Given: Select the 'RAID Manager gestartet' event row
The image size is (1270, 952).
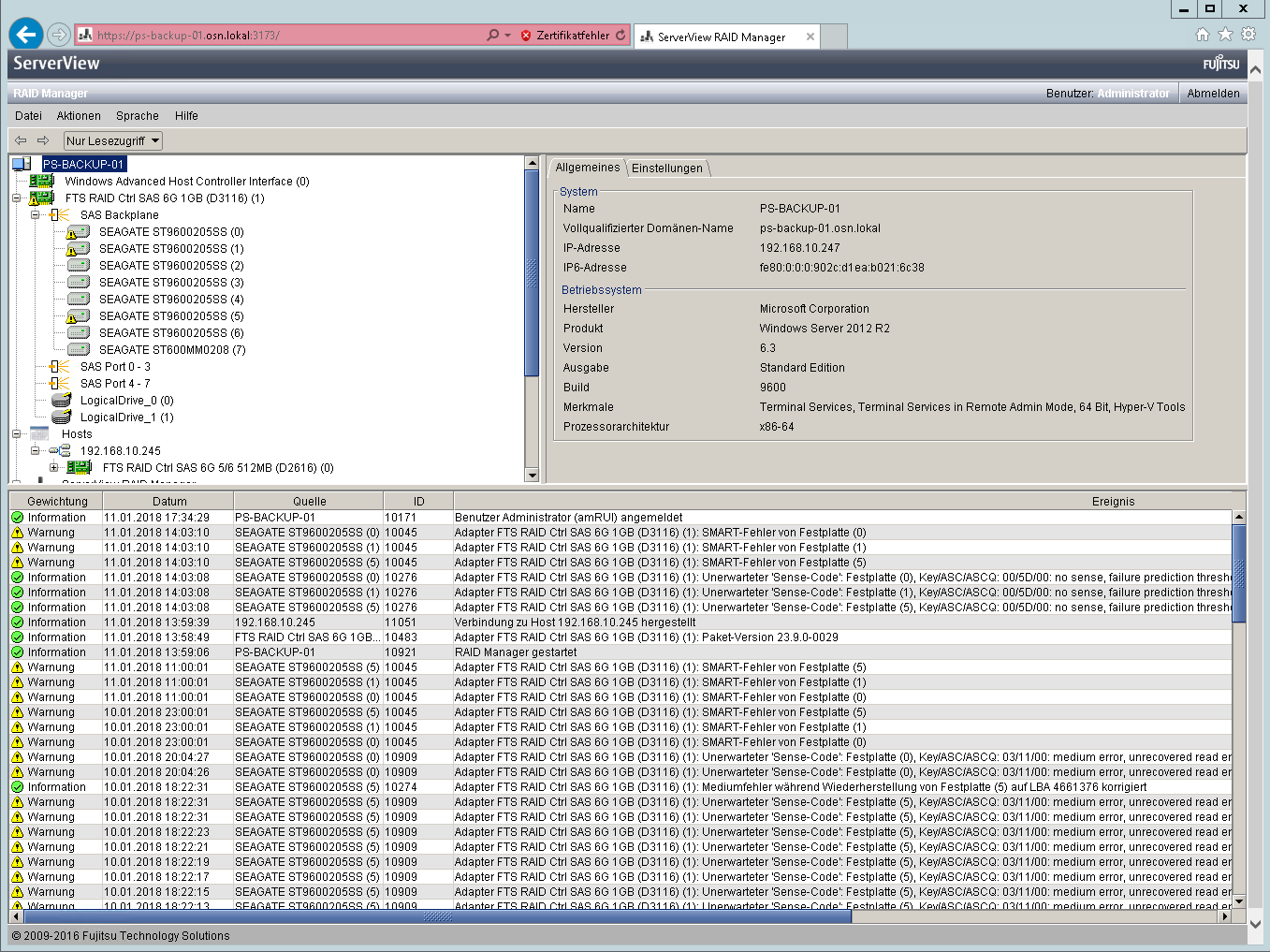Looking at the screenshot, I should pyautogui.click(x=620, y=652).
